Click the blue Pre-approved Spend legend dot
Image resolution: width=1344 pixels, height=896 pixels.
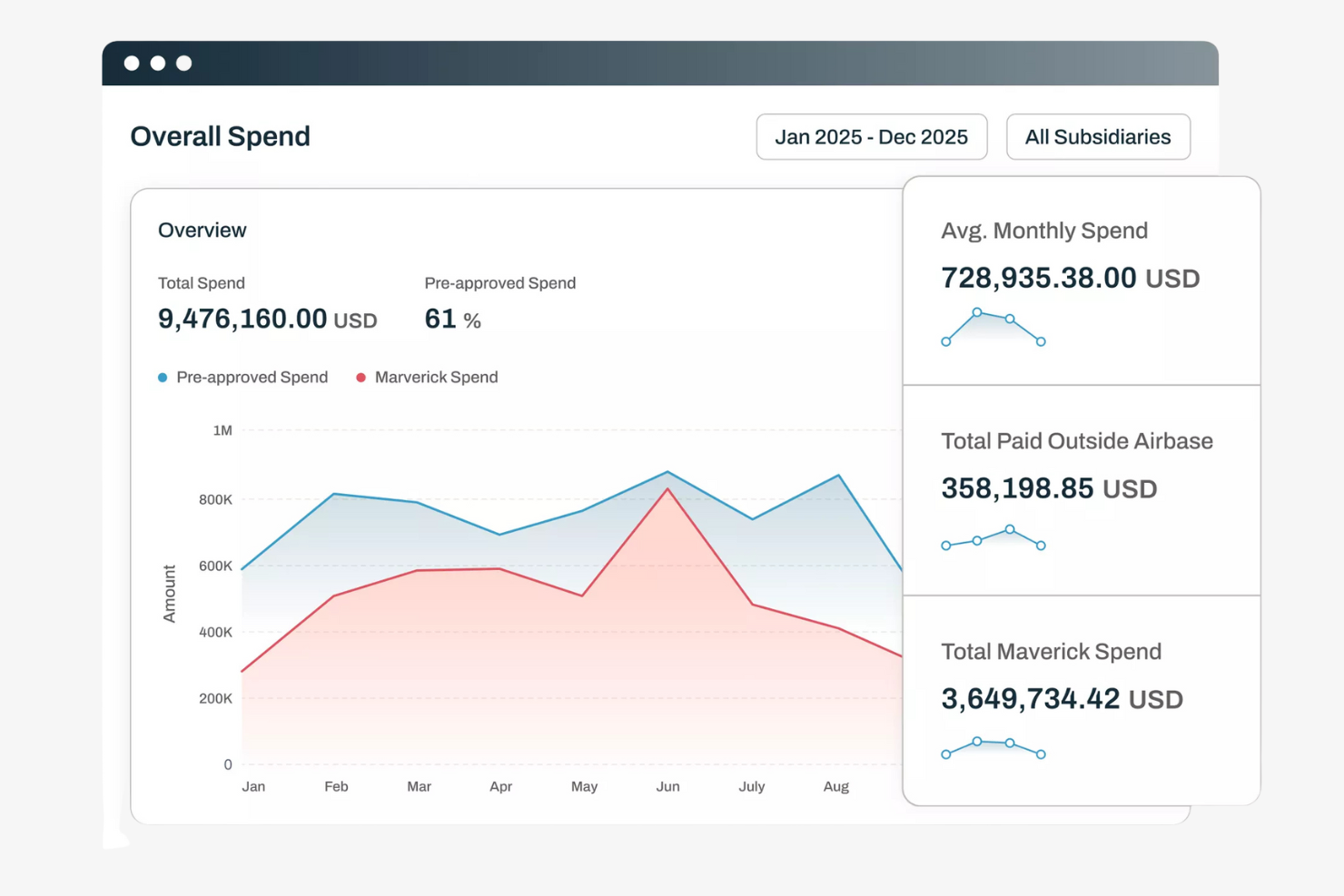point(163,377)
